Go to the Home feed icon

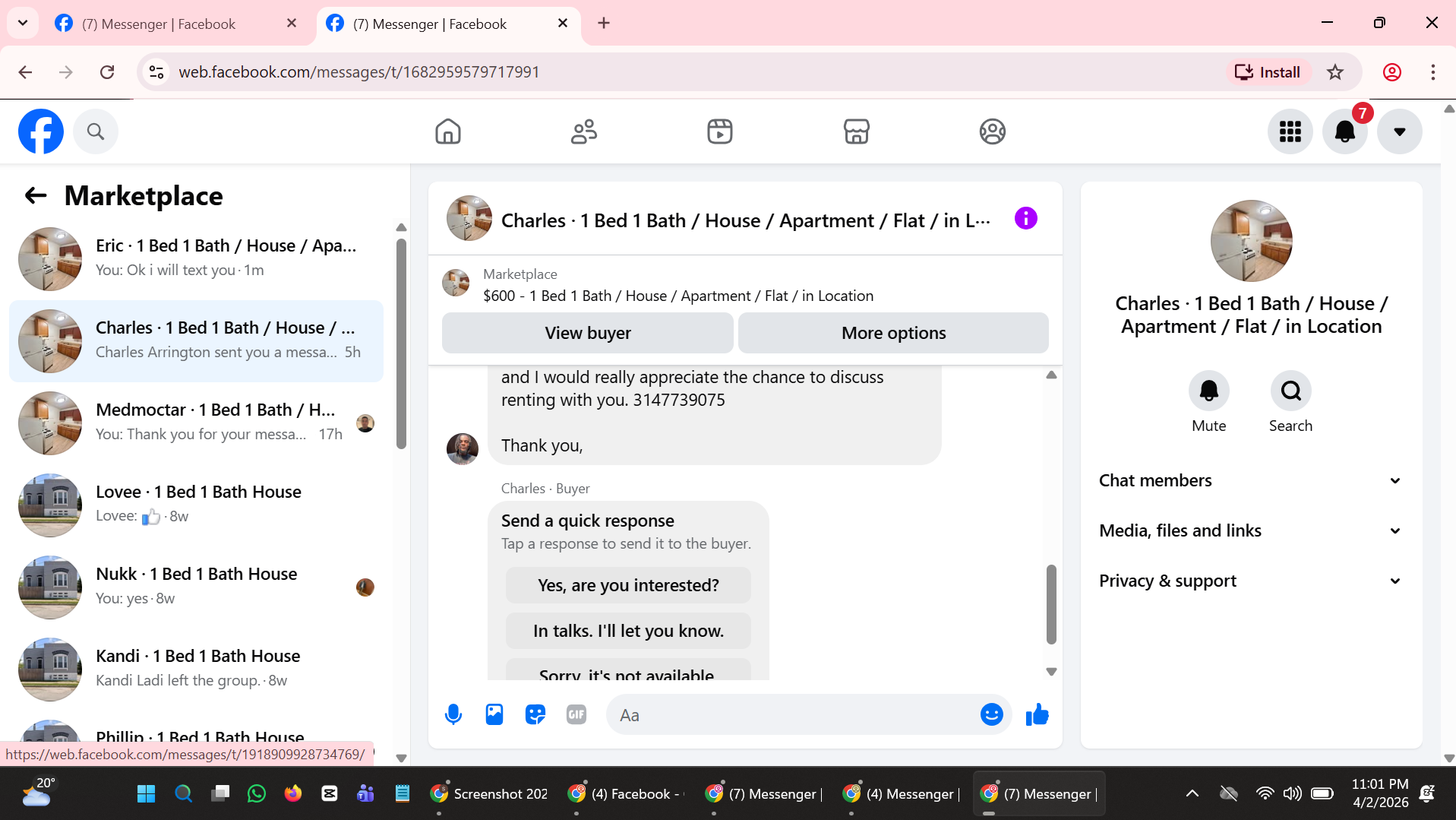pyautogui.click(x=448, y=131)
